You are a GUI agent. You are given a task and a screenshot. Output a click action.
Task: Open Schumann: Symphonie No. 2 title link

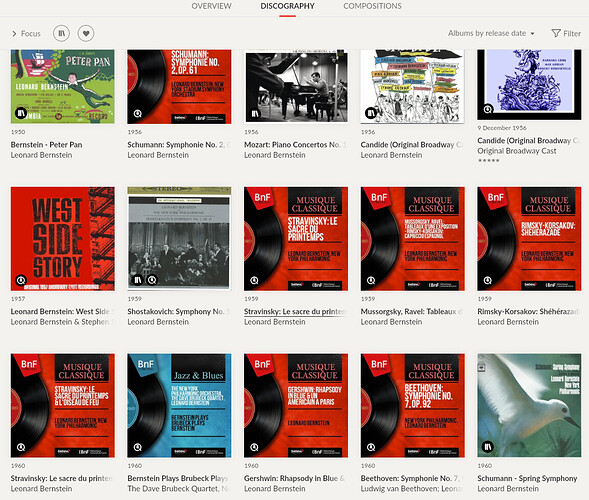pos(179,145)
